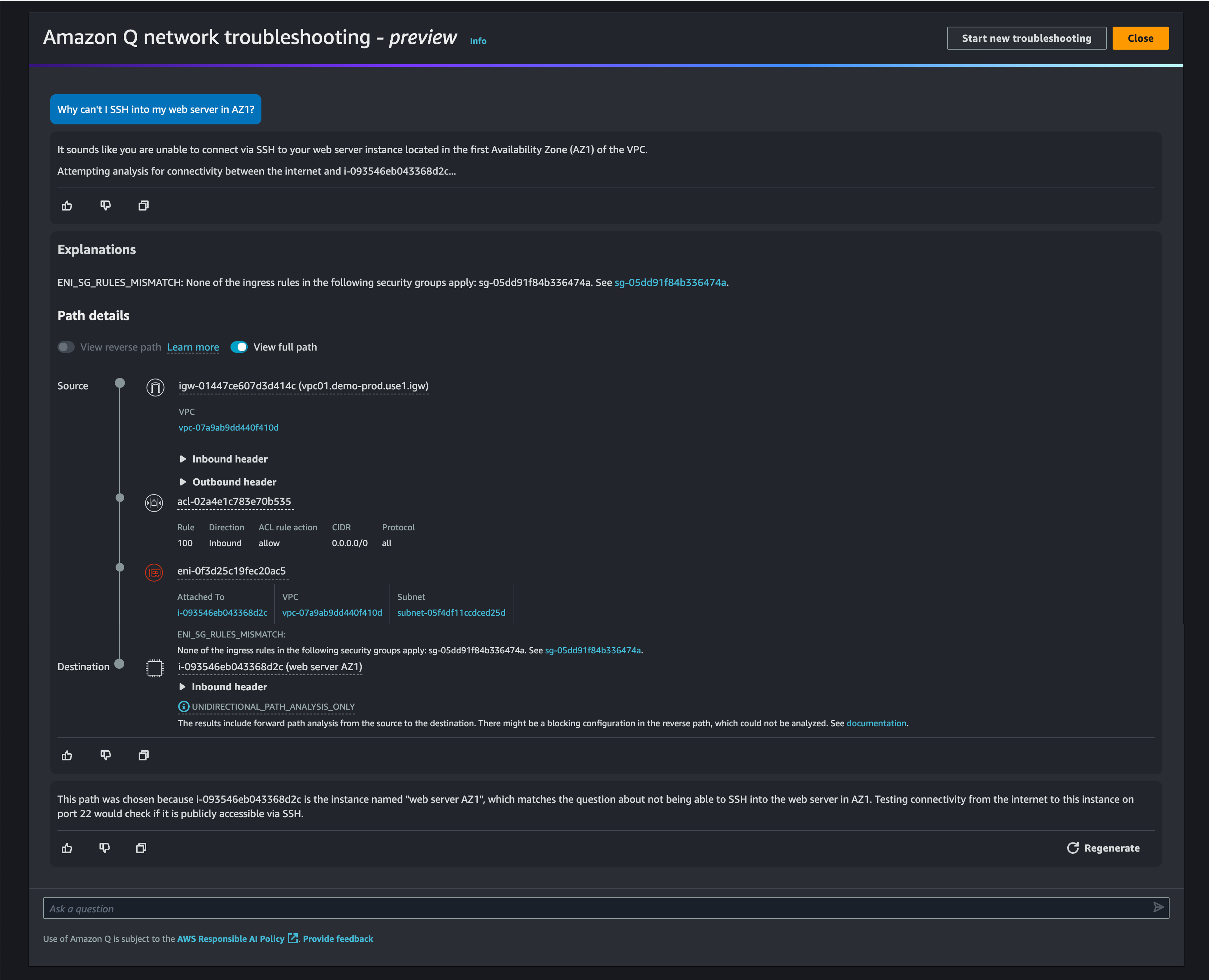Screen dimensions: 1209x980
Task: Click the red network interface icon
Action: pos(154,573)
